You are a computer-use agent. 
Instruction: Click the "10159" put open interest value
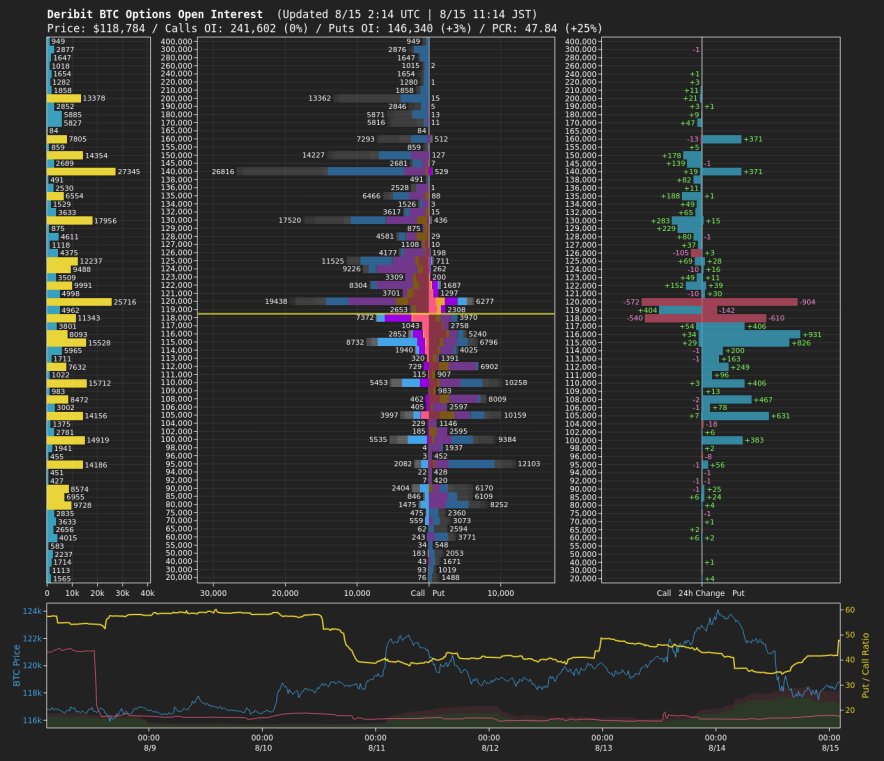pos(515,415)
